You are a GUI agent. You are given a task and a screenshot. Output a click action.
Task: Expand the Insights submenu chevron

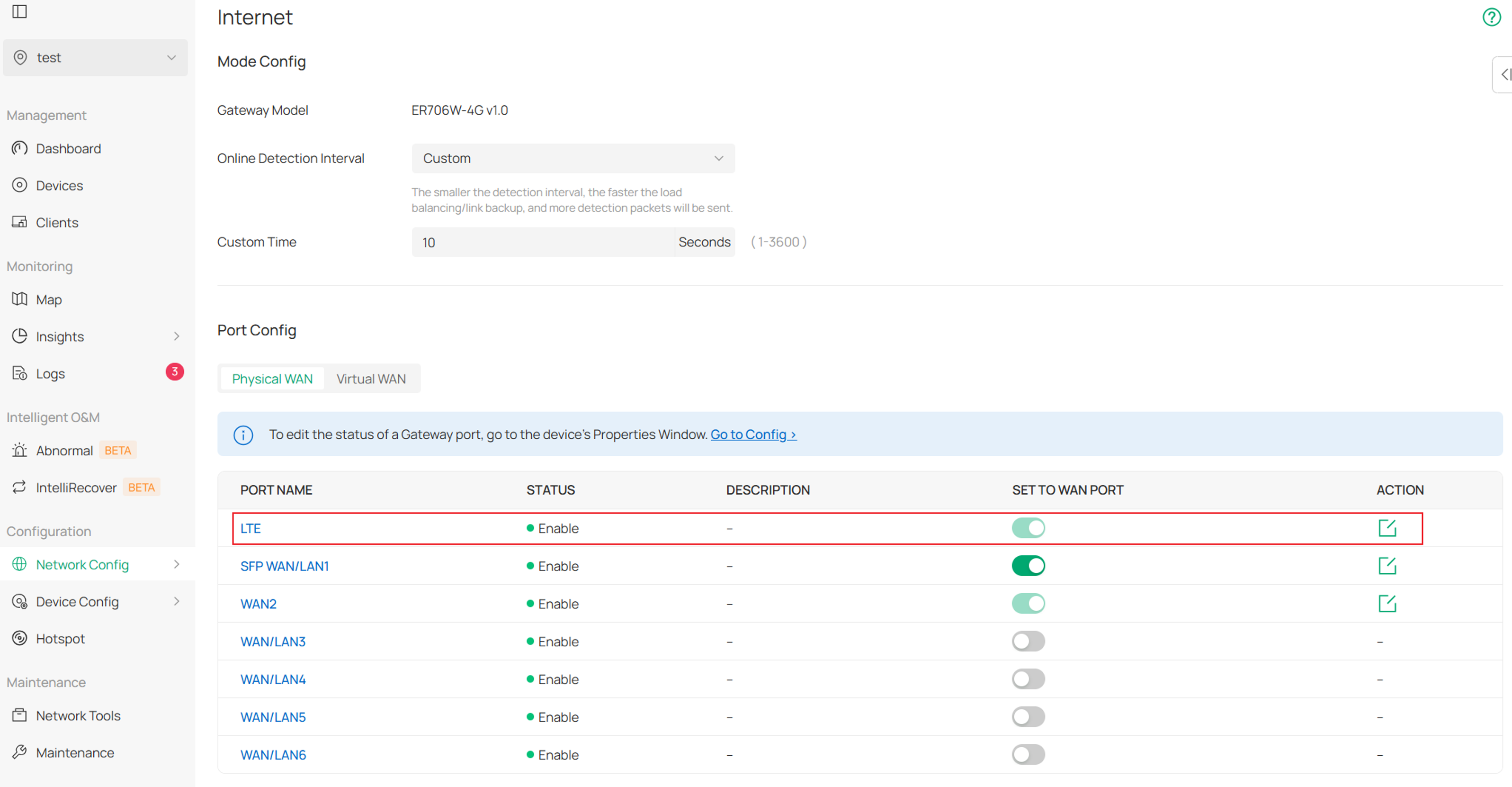(x=176, y=336)
